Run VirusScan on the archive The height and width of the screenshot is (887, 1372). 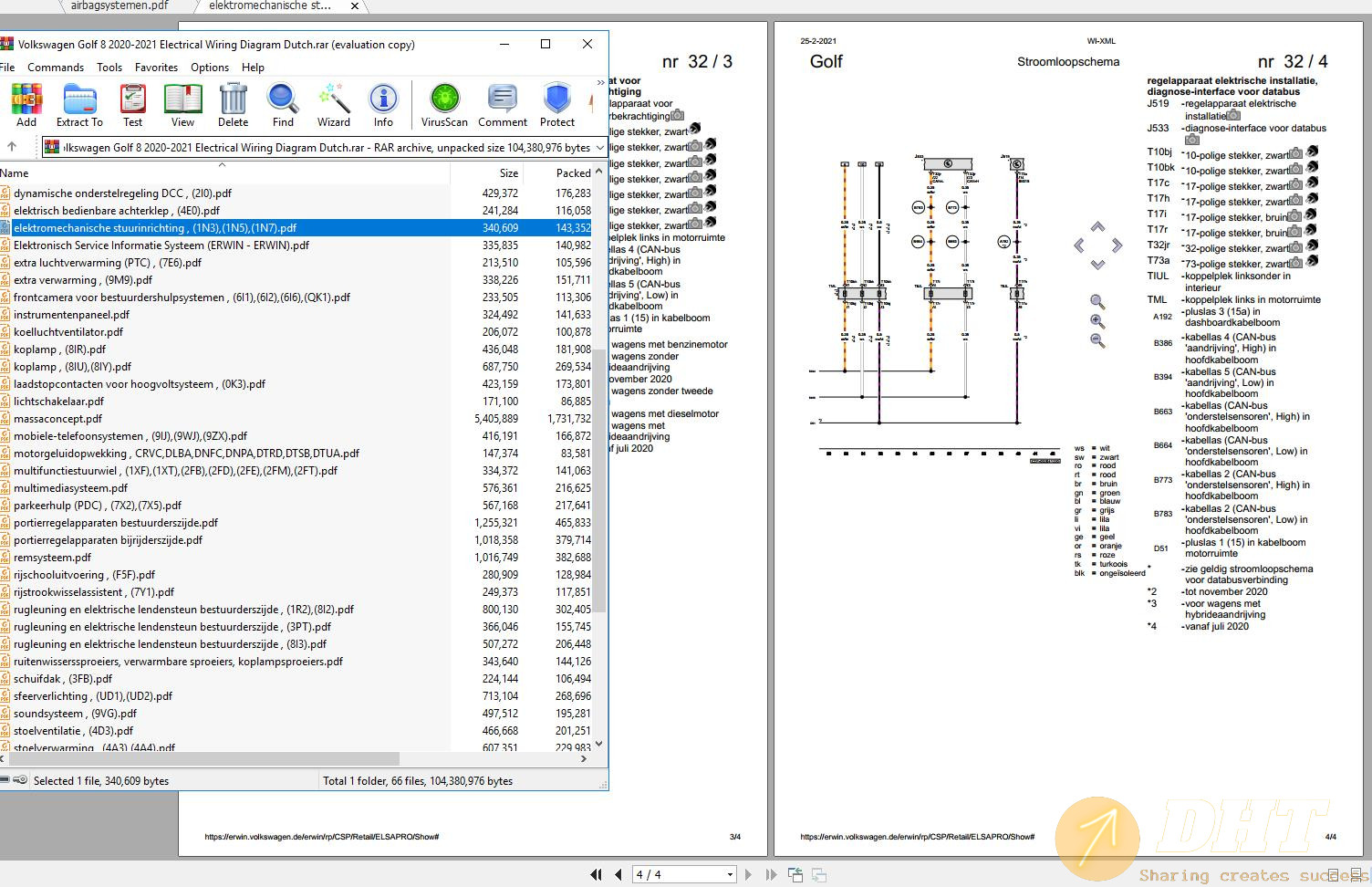pos(444,105)
